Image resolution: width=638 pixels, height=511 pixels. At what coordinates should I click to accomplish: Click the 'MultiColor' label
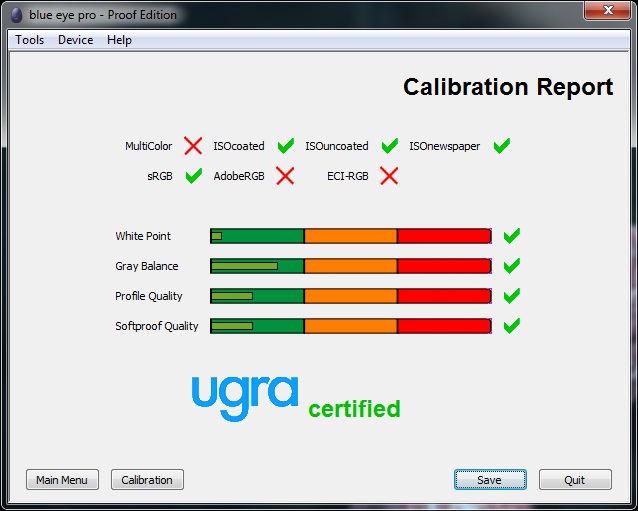point(149,146)
